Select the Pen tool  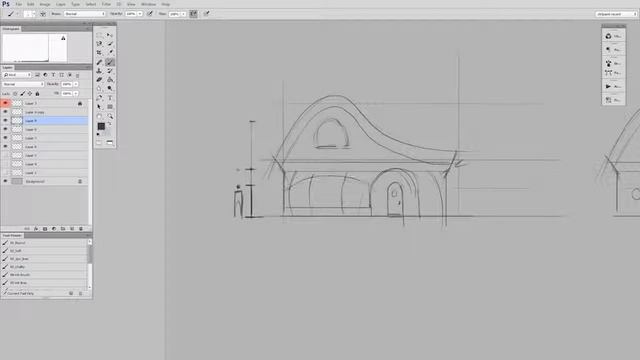click(99, 98)
